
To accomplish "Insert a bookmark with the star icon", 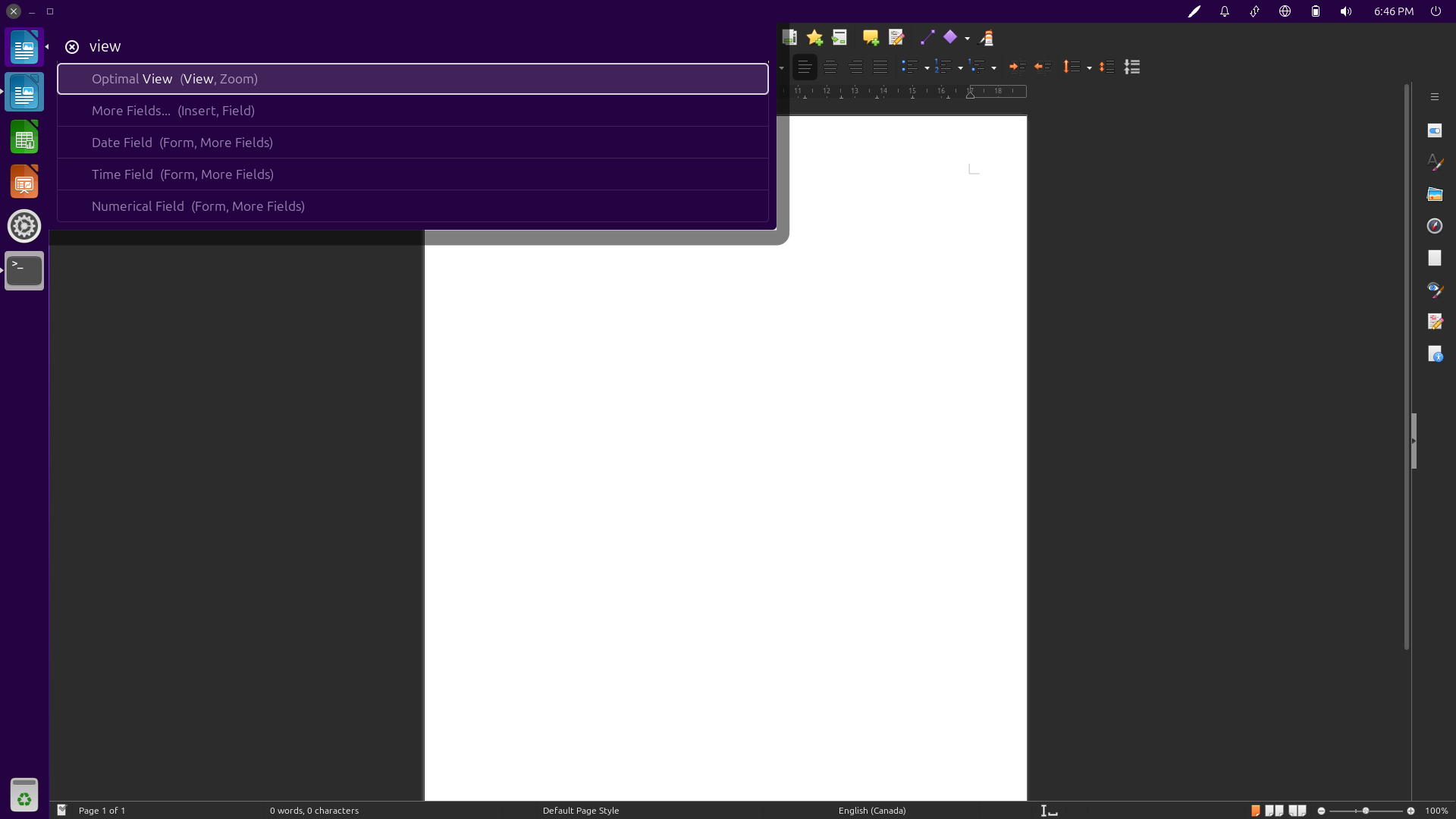I will [x=814, y=37].
